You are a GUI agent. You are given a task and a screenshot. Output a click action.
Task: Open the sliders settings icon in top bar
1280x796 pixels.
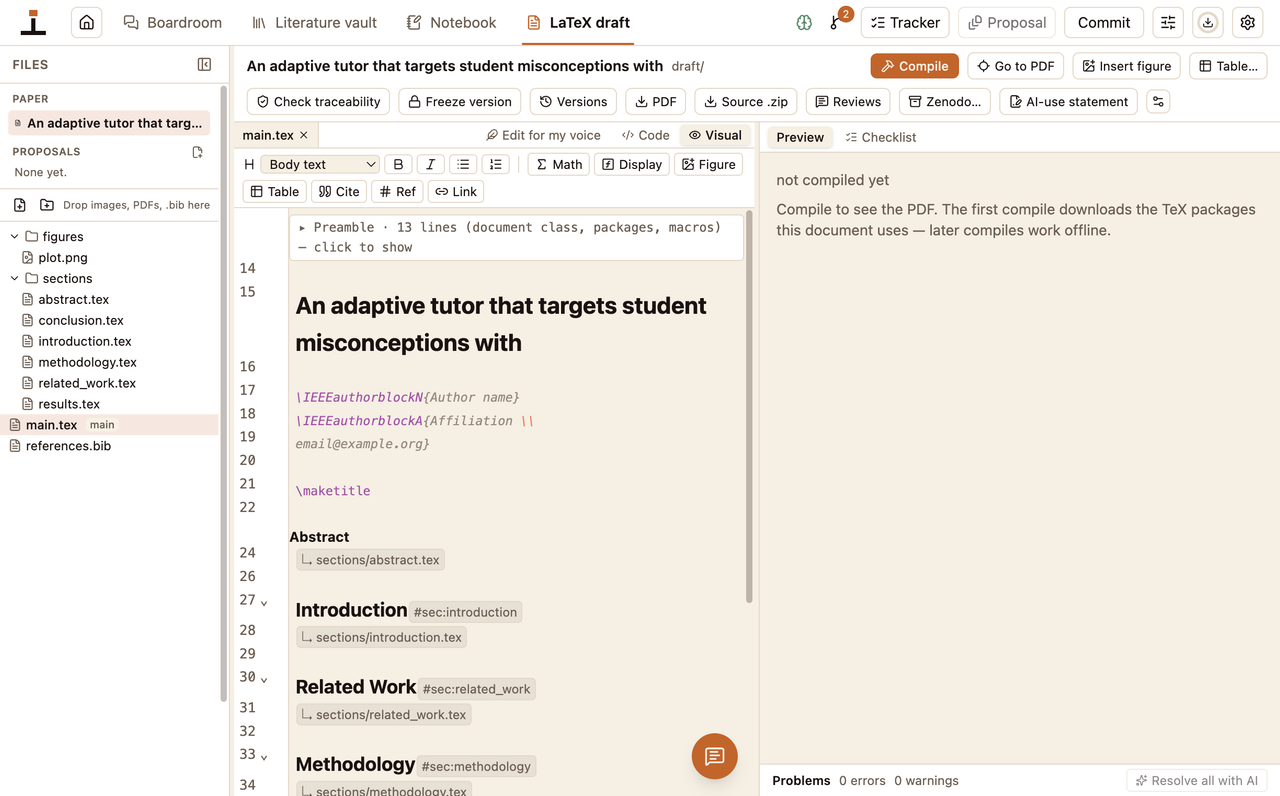1168,22
